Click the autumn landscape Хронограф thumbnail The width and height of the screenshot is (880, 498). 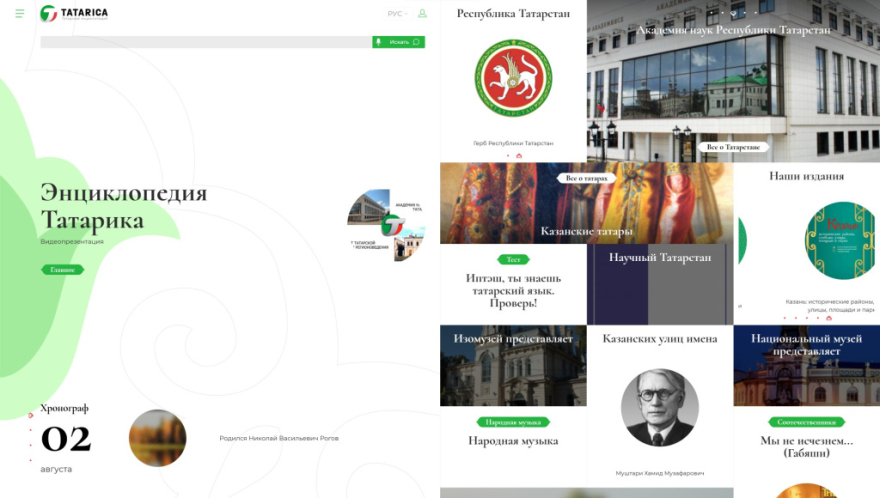point(158,438)
